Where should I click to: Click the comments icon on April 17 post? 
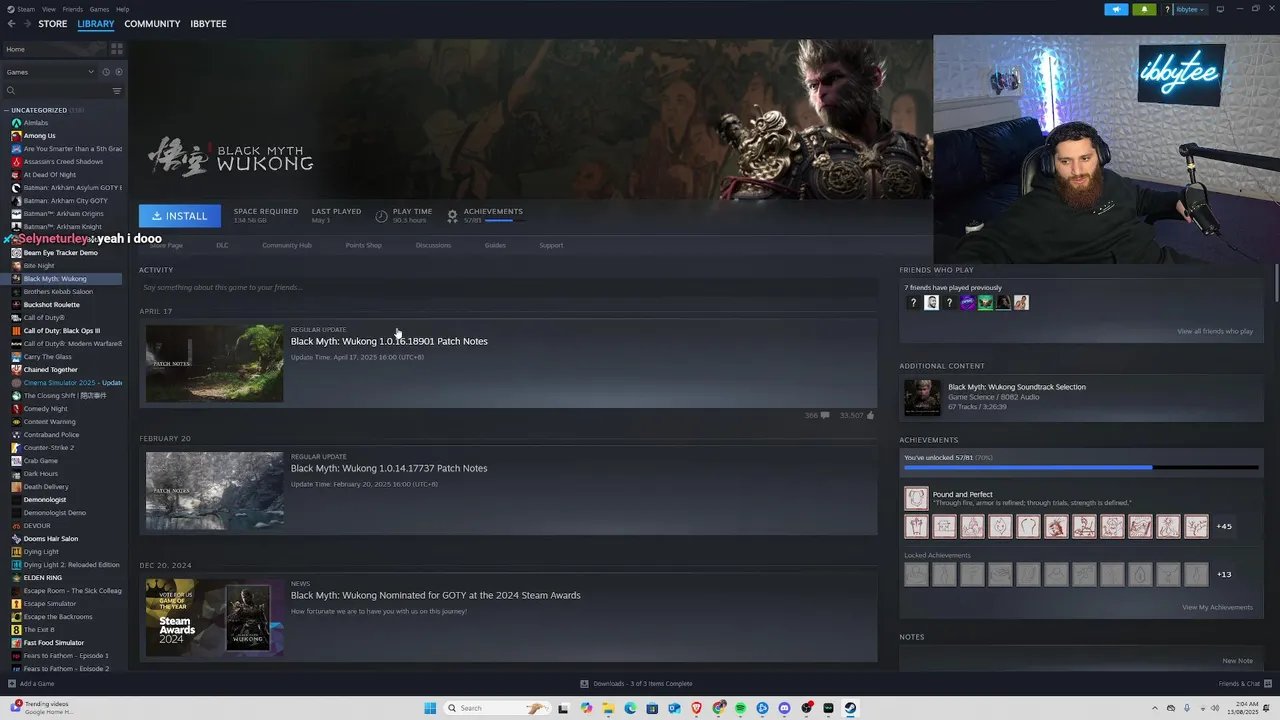(825, 415)
